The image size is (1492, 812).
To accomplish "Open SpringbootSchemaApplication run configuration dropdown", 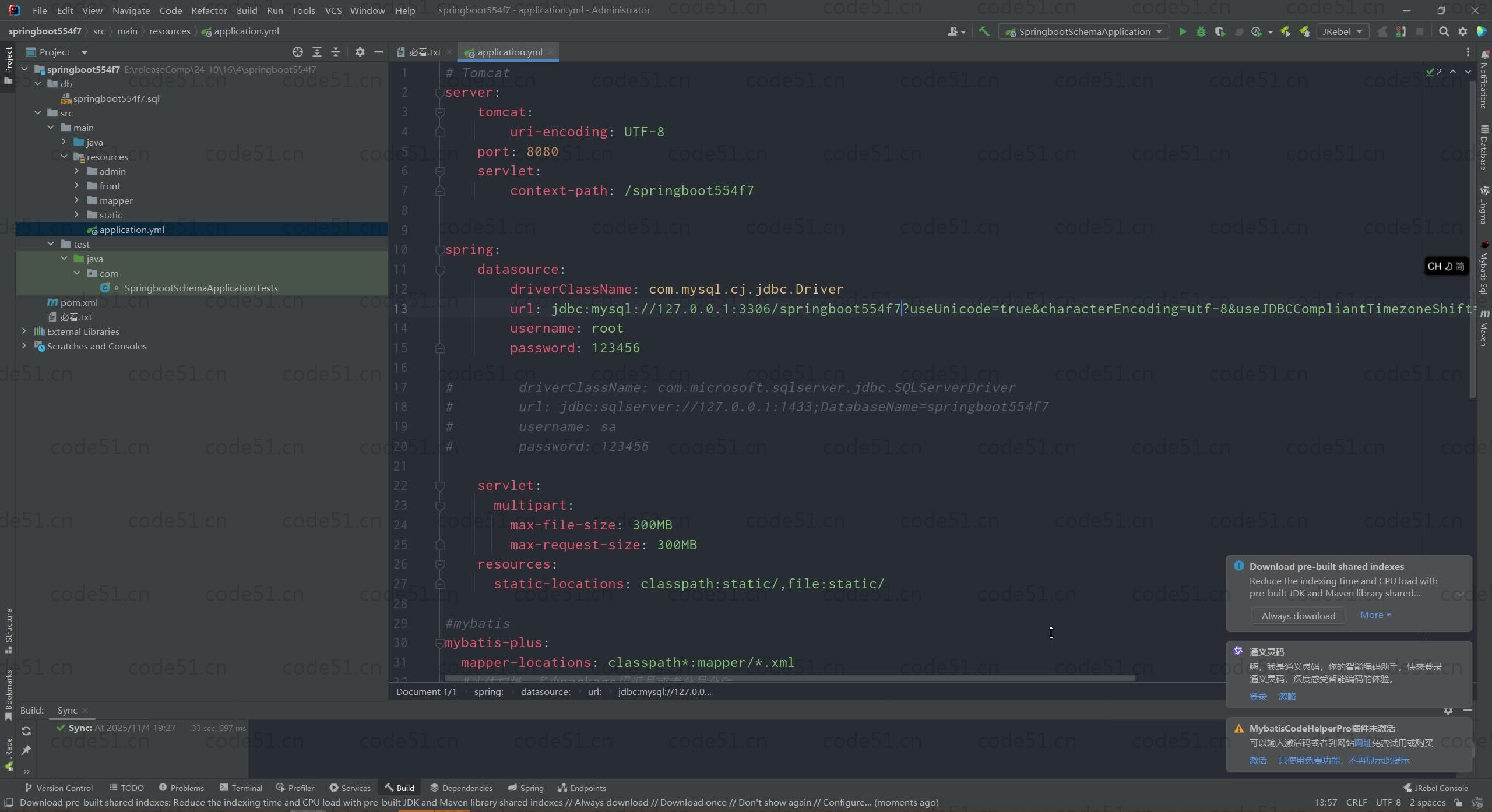I will point(1084,31).
